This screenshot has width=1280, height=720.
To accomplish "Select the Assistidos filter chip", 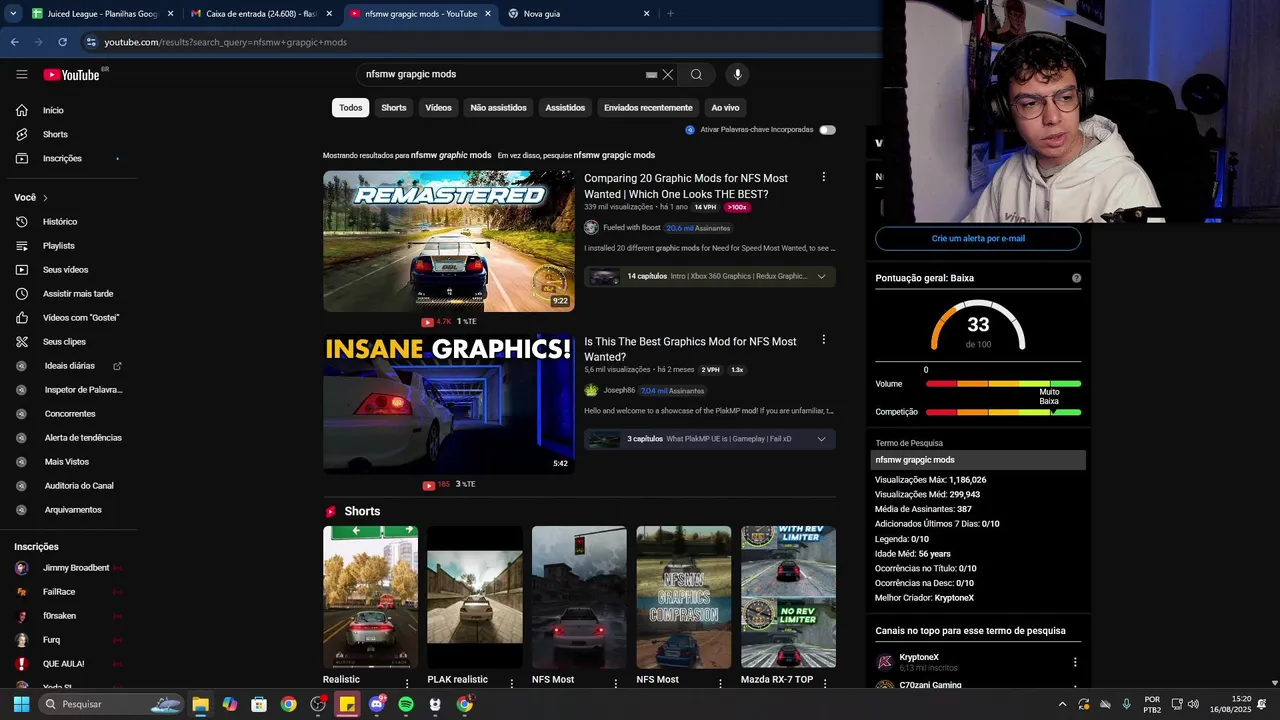I will (565, 108).
